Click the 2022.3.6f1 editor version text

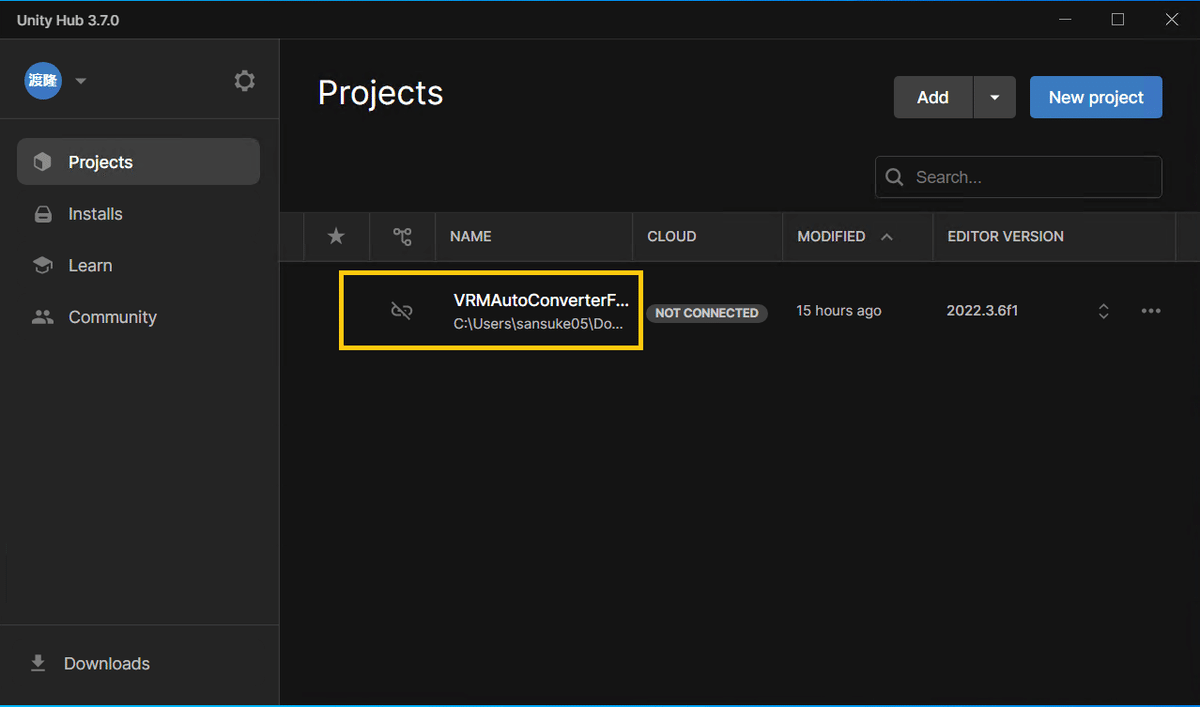click(x=982, y=311)
